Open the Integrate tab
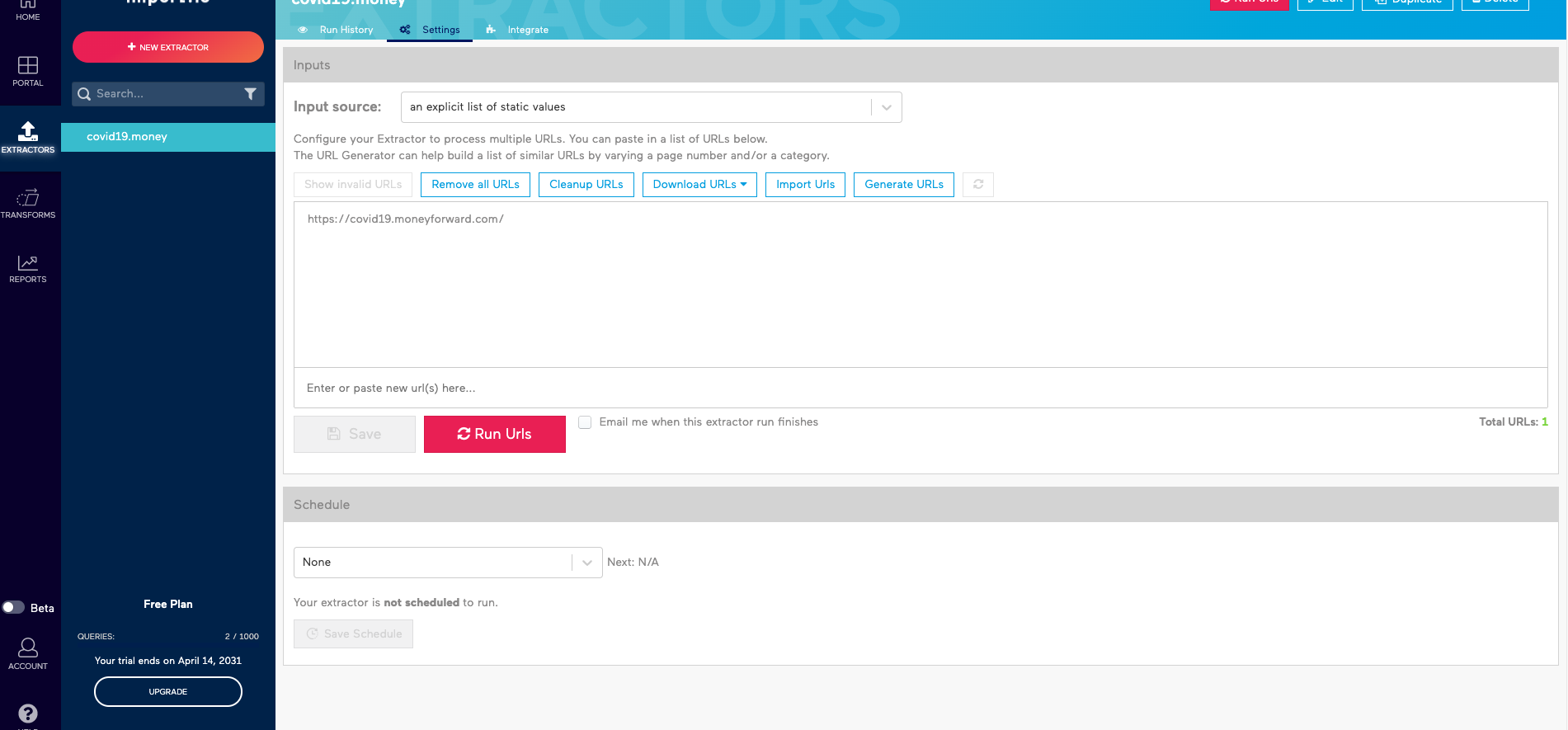1568x730 pixels. [x=518, y=30]
